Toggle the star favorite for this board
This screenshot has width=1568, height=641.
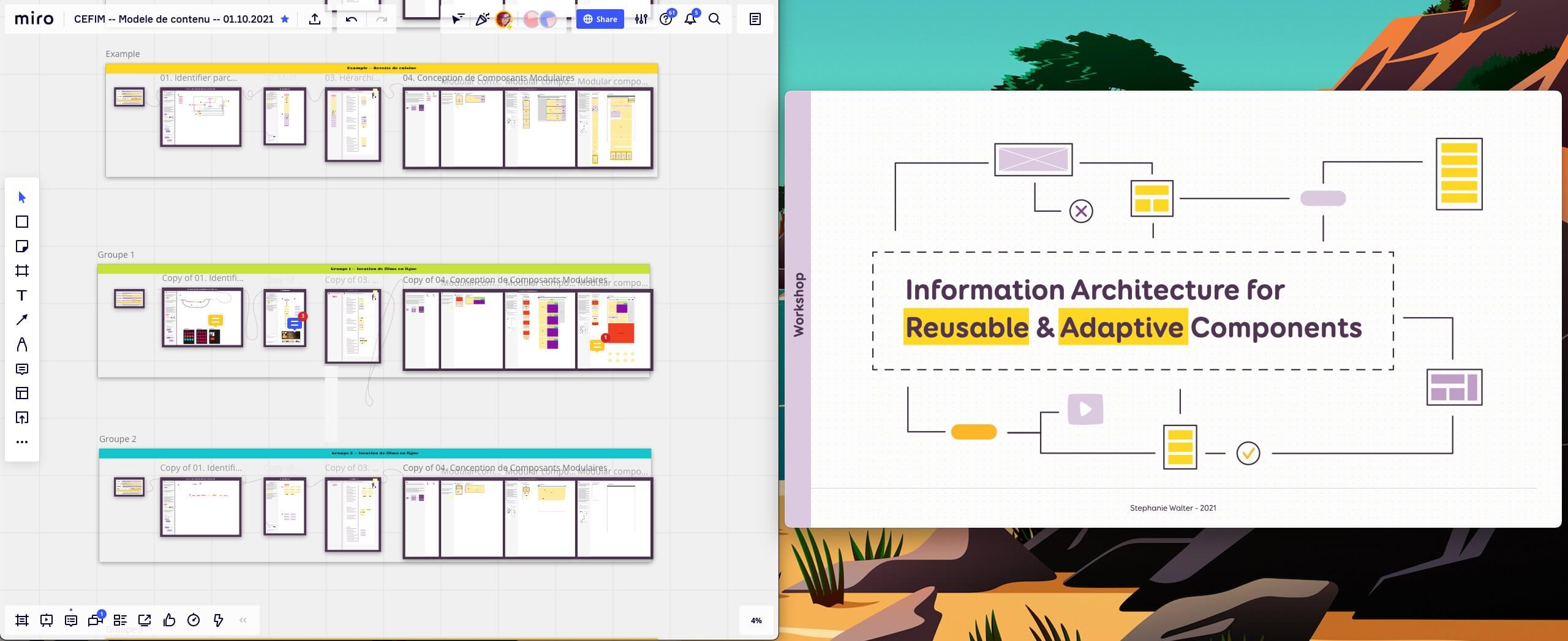(285, 19)
